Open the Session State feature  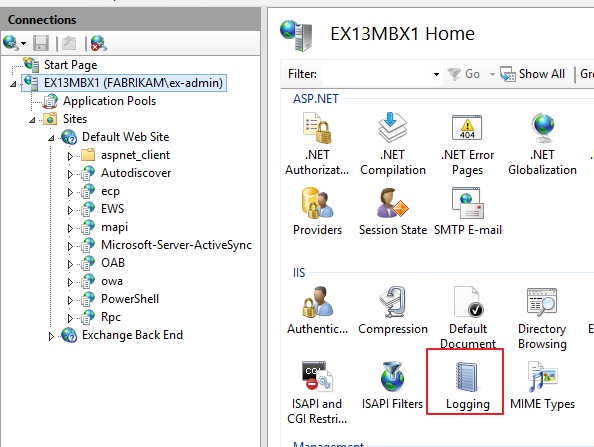coord(393,211)
